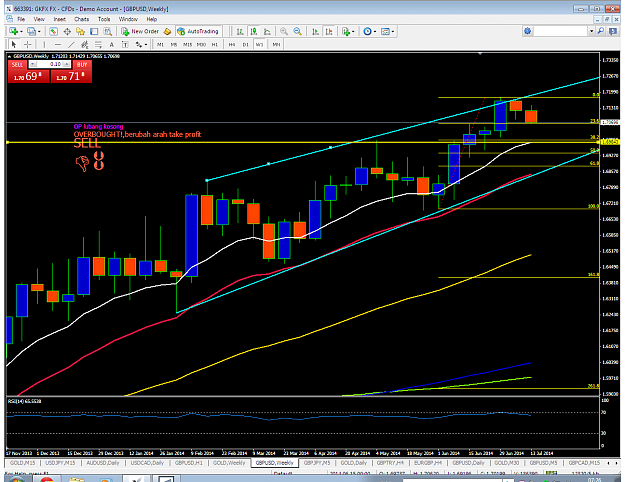Open the Insert menu

click(x=59, y=19)
